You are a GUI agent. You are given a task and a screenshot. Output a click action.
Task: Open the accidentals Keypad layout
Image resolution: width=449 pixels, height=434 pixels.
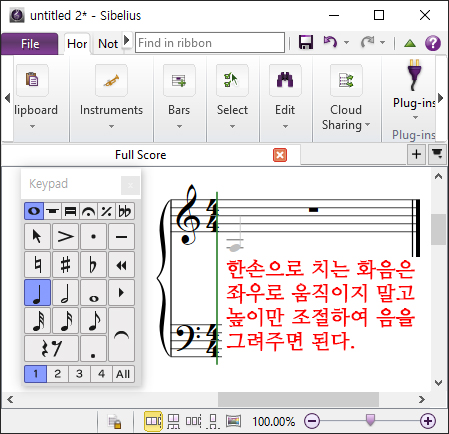(x=125, y=211)
